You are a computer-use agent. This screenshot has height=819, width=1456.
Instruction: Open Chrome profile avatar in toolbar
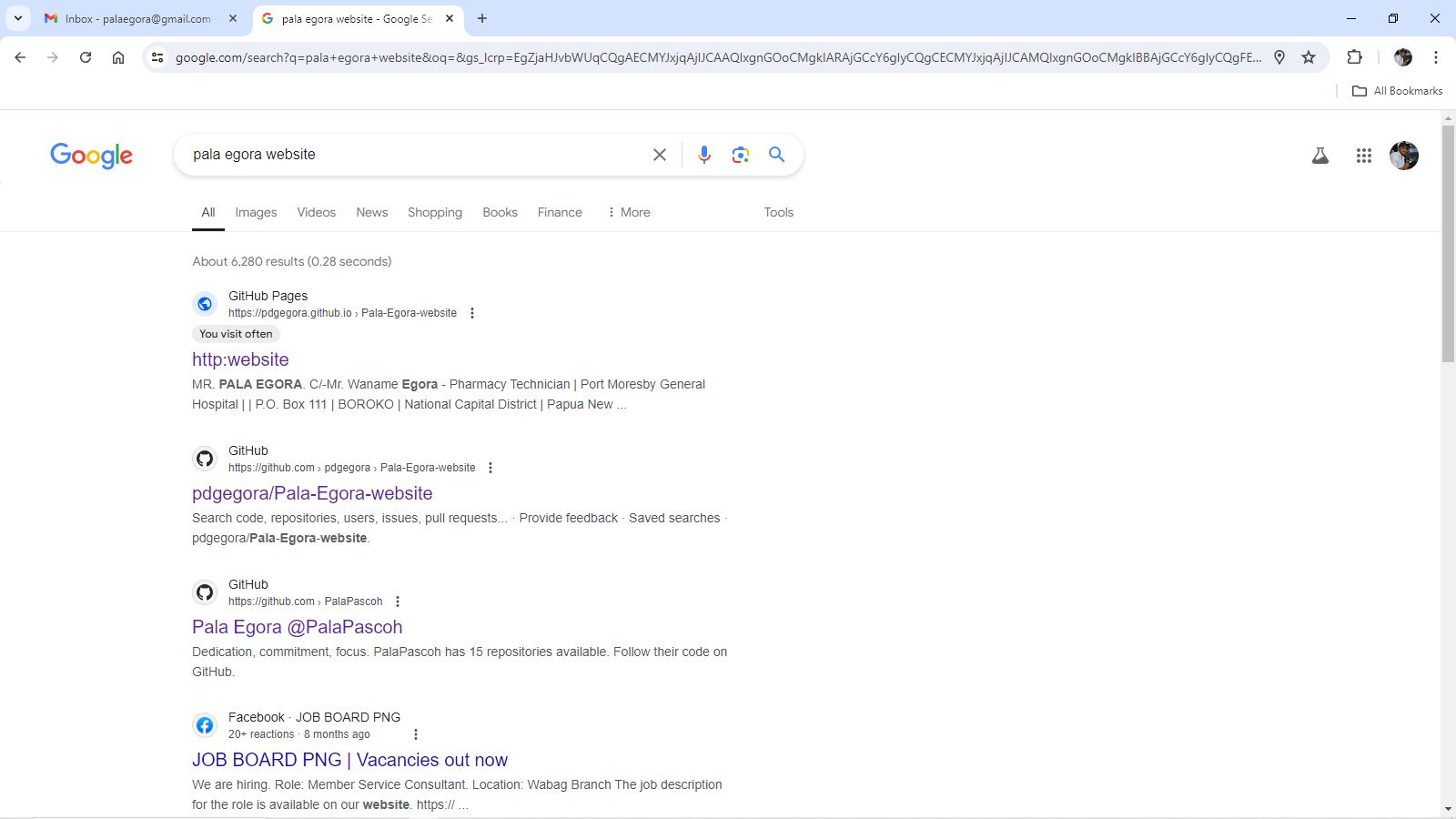[x=1403, y=57]
